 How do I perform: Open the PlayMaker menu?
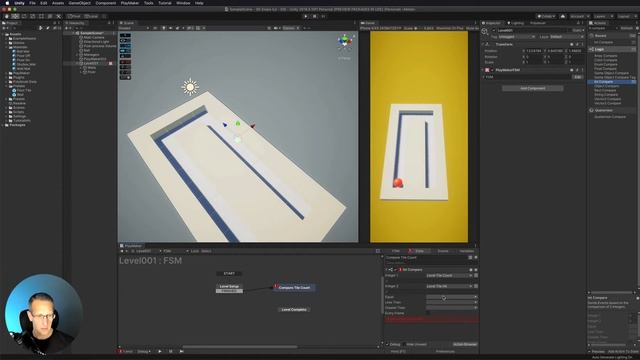[130, 3]
